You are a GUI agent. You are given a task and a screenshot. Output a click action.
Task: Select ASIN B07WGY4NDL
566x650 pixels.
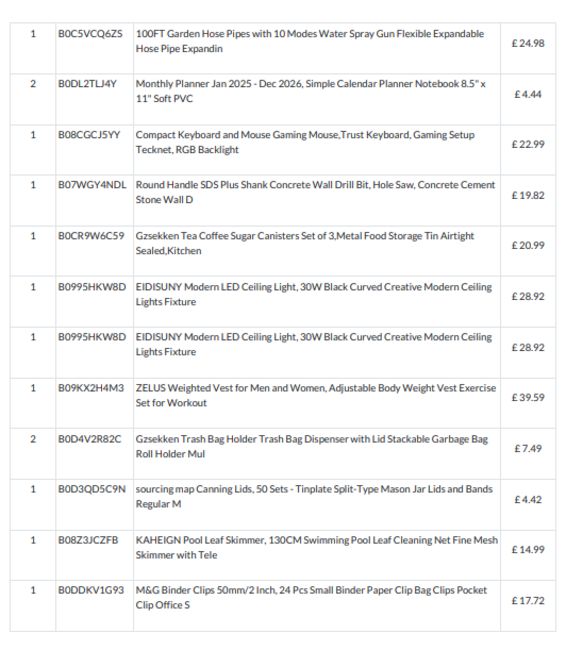[92, 185]
